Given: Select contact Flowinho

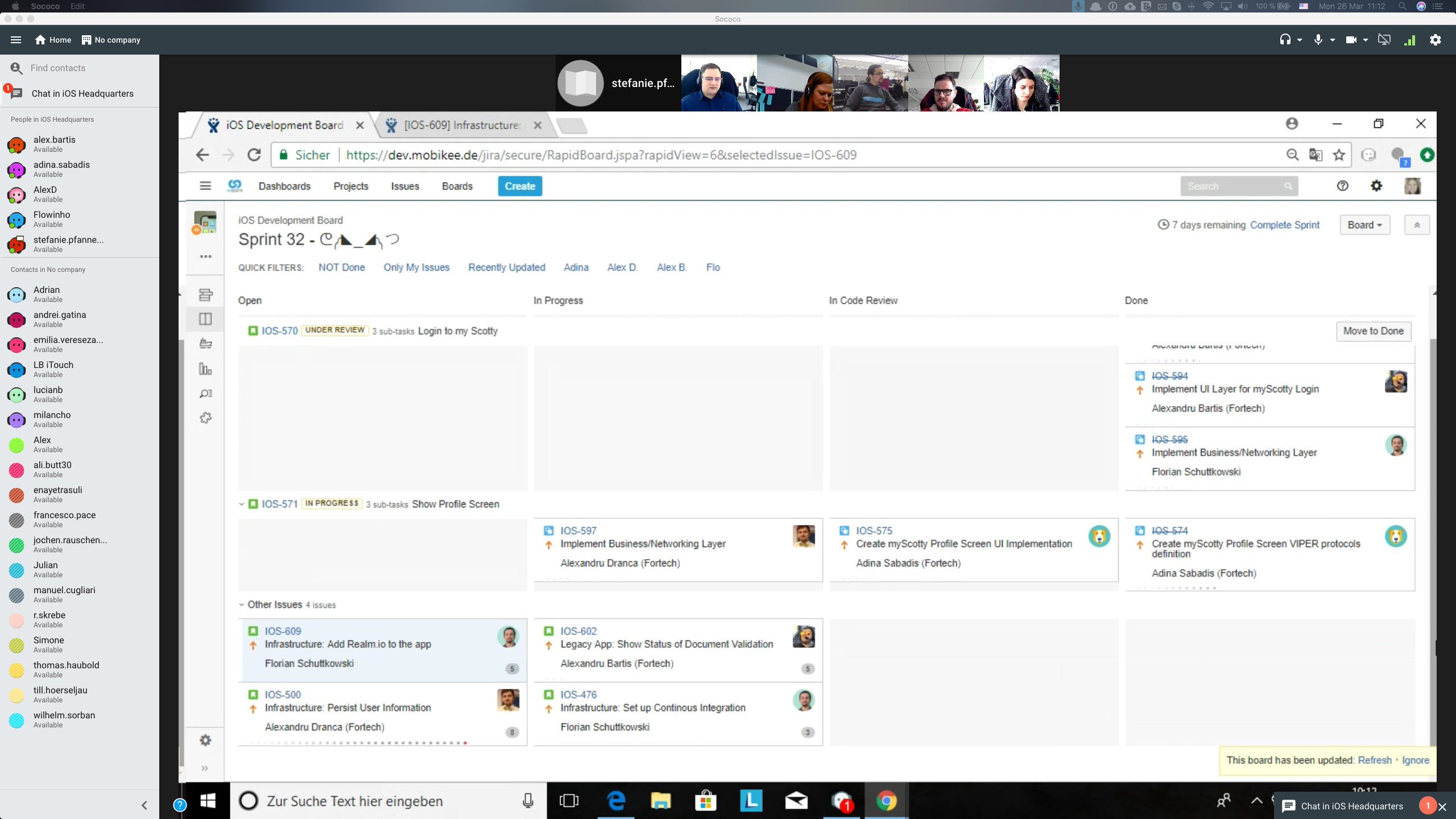Looking at the screenshot, I should (80, 219).
